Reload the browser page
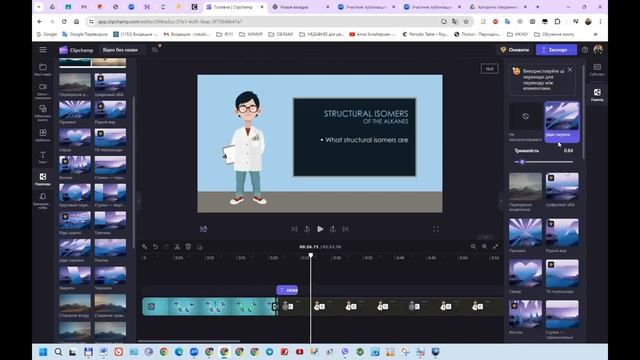This screenshot has height=360, width=640. point(64,21)
